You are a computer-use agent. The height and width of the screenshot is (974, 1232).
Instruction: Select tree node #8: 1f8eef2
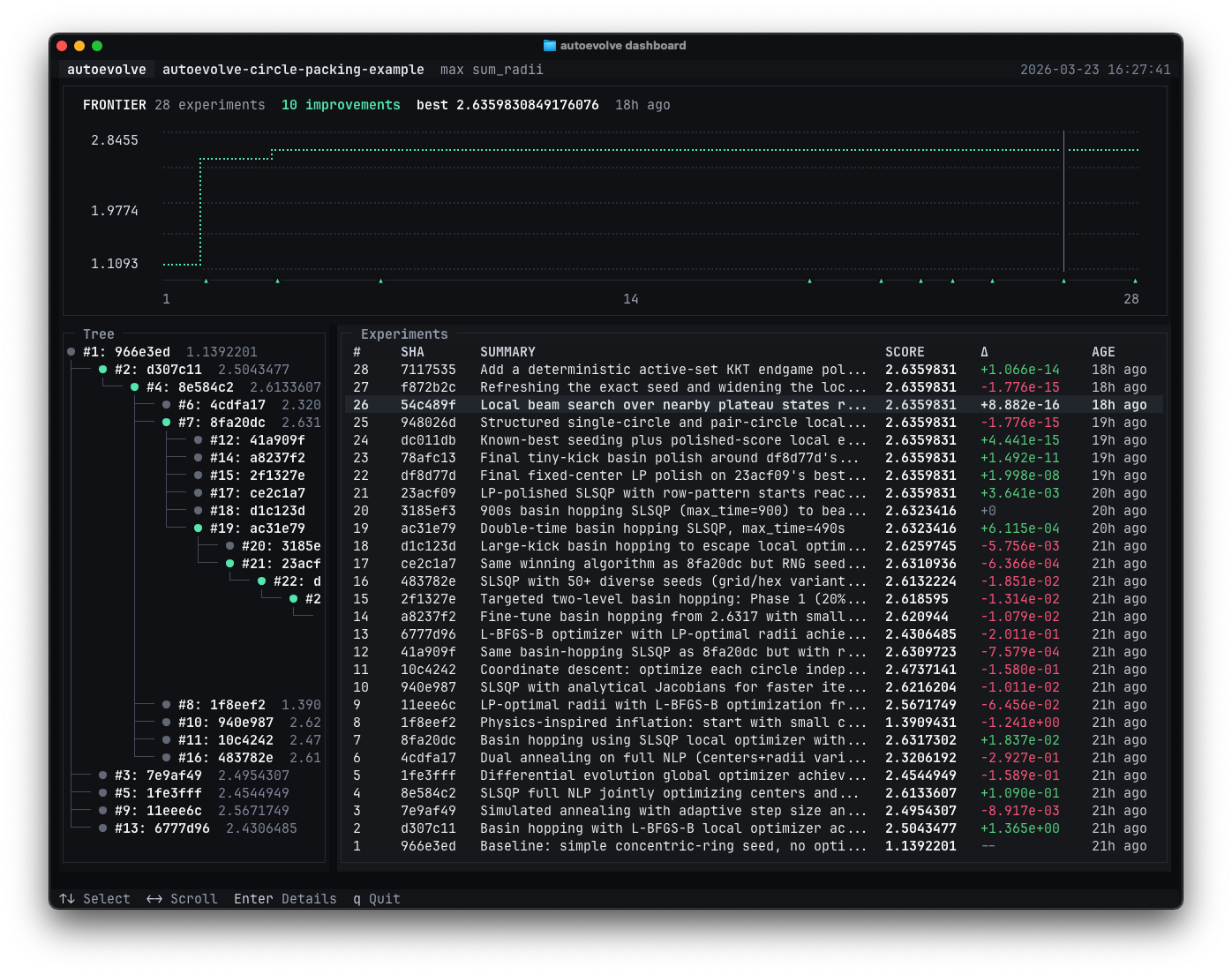click(242, 705)
